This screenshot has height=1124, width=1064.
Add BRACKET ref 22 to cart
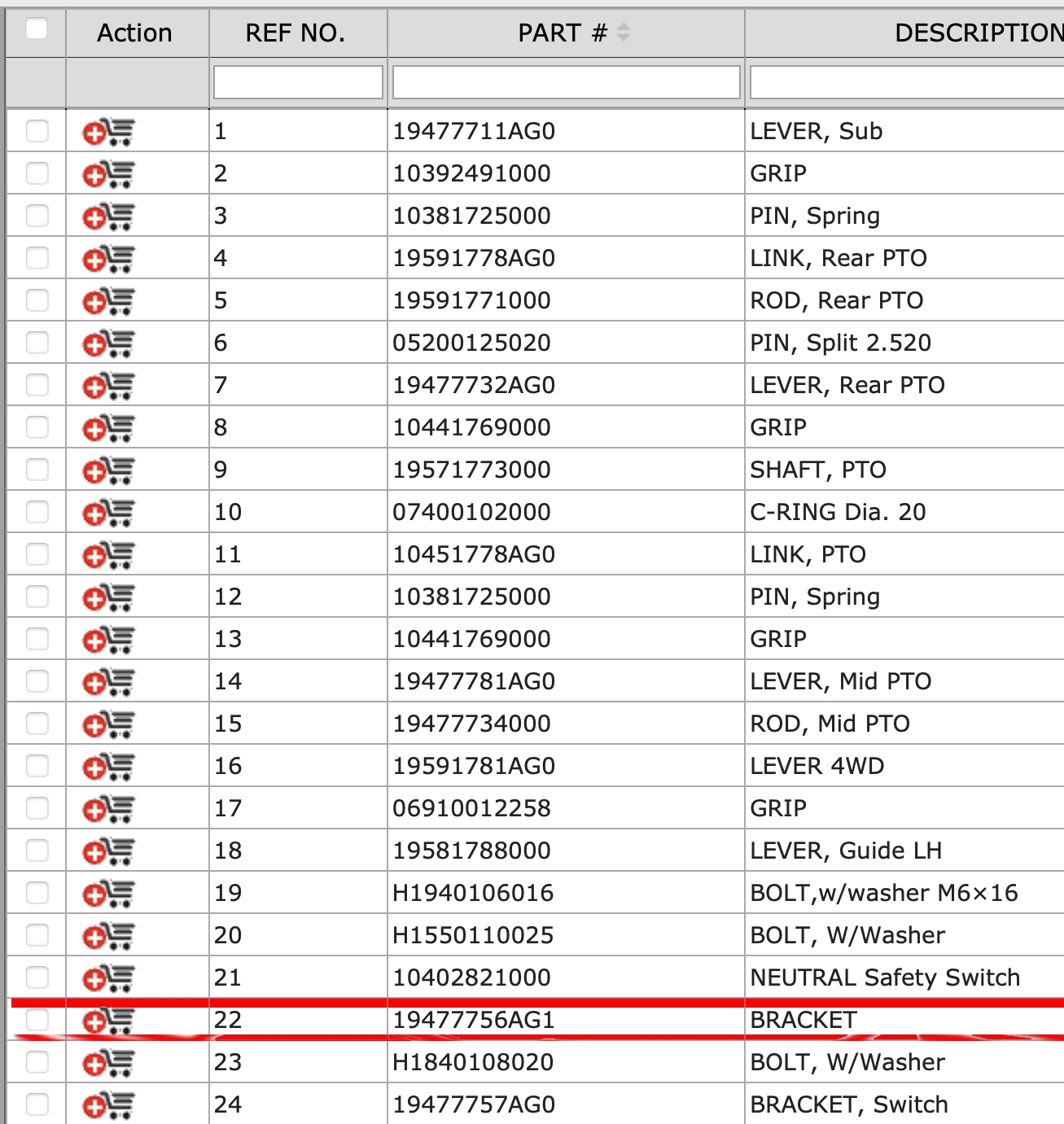[x=108, y=1021]
